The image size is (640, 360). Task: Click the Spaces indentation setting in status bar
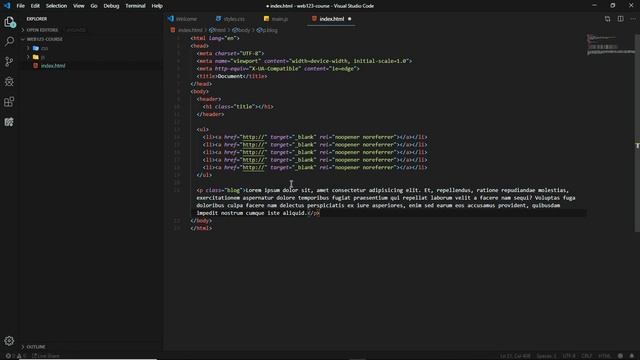(546, 356)
